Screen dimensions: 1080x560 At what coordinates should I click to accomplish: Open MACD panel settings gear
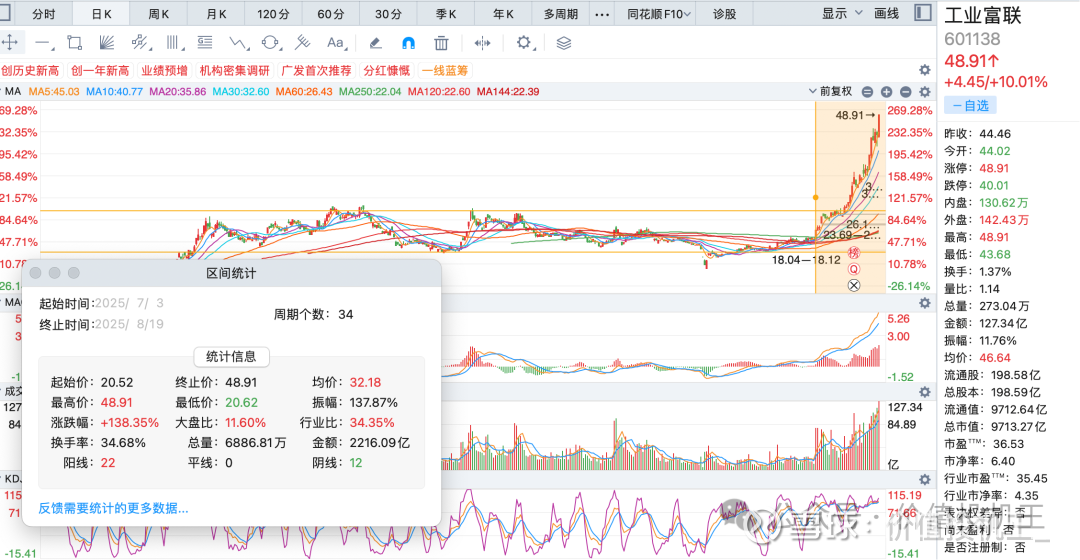tap(924, 303)
